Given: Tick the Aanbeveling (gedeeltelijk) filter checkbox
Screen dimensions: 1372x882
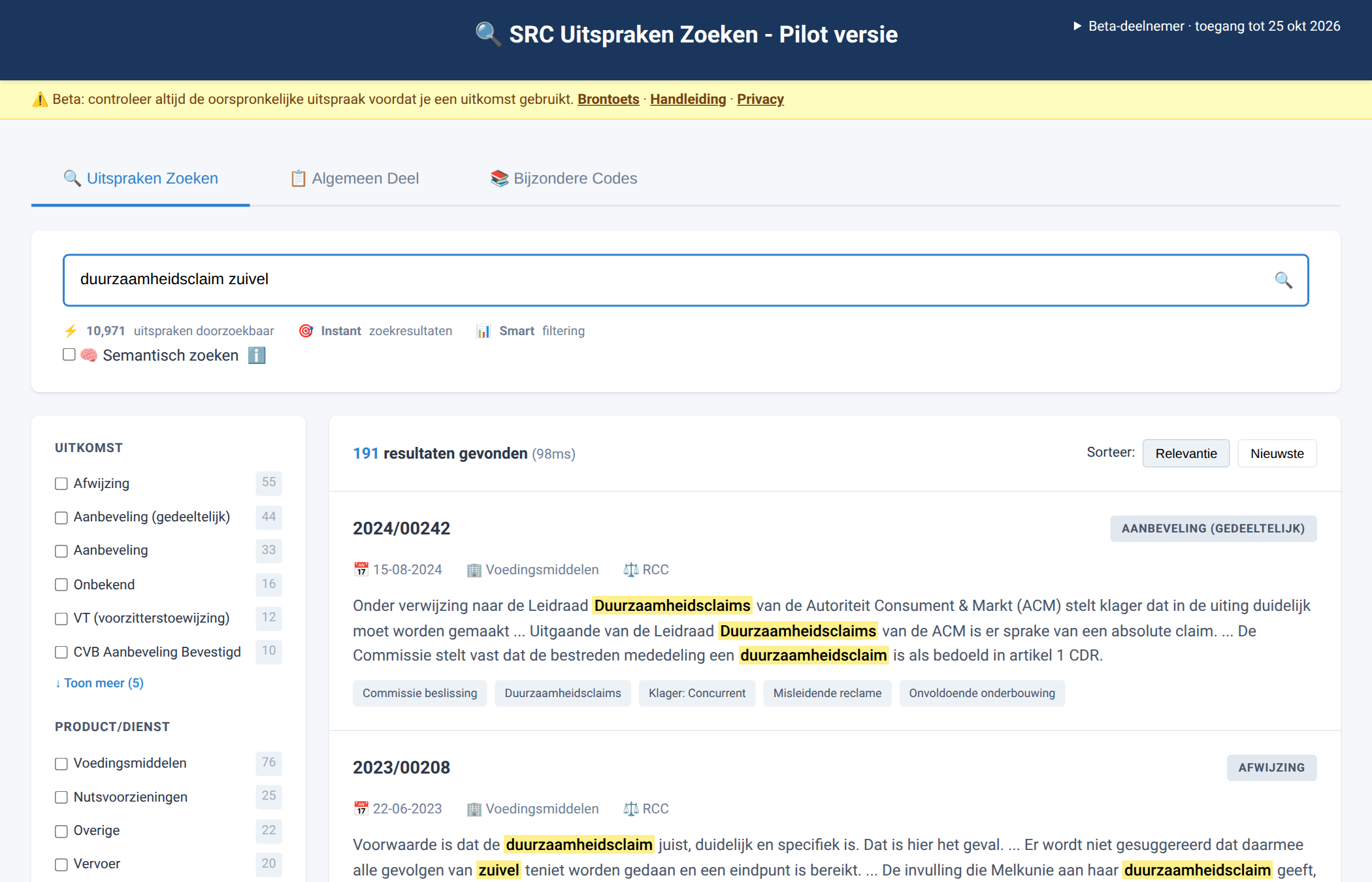Looking at the screenshot, I should 61,518.
